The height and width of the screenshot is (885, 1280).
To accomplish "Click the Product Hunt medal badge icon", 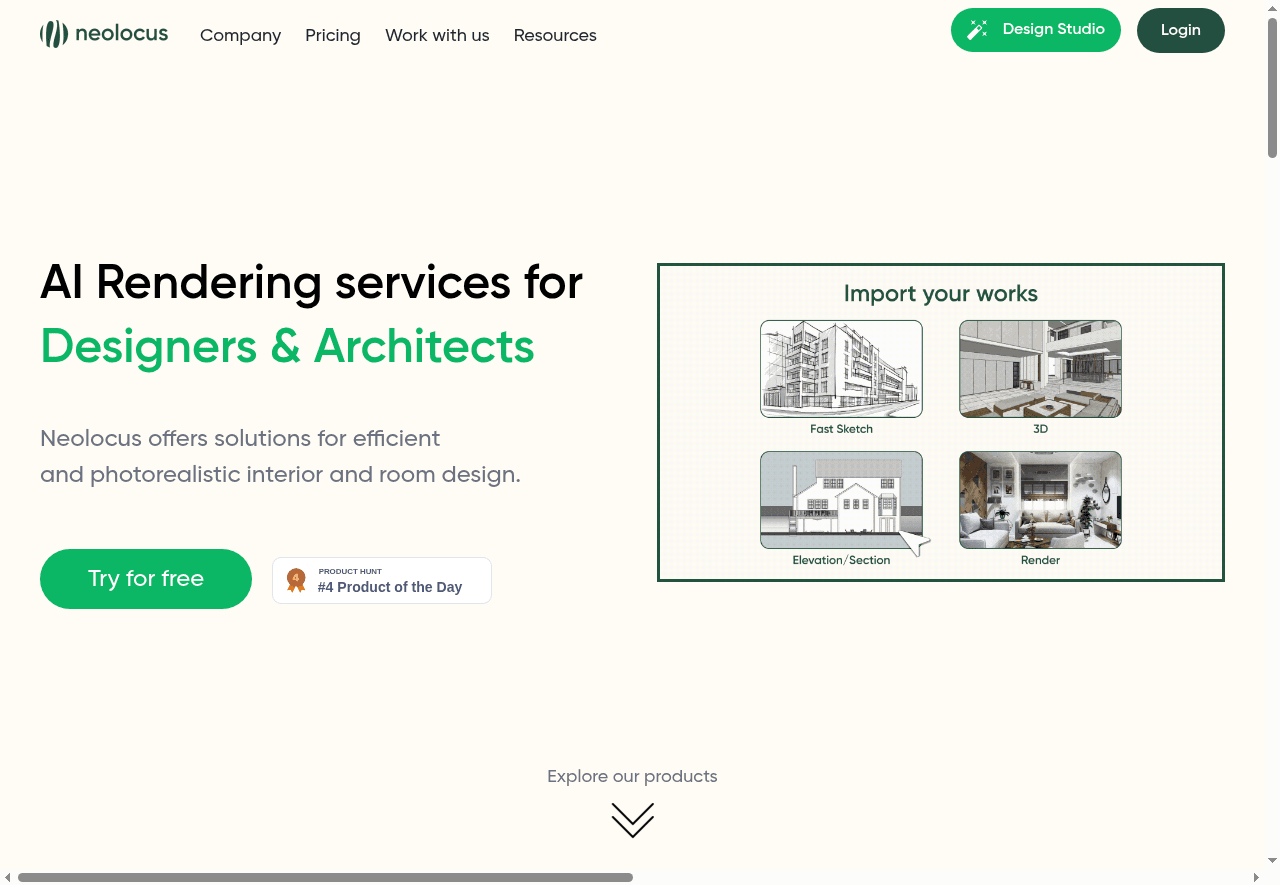I will click(x=296, y=580).
